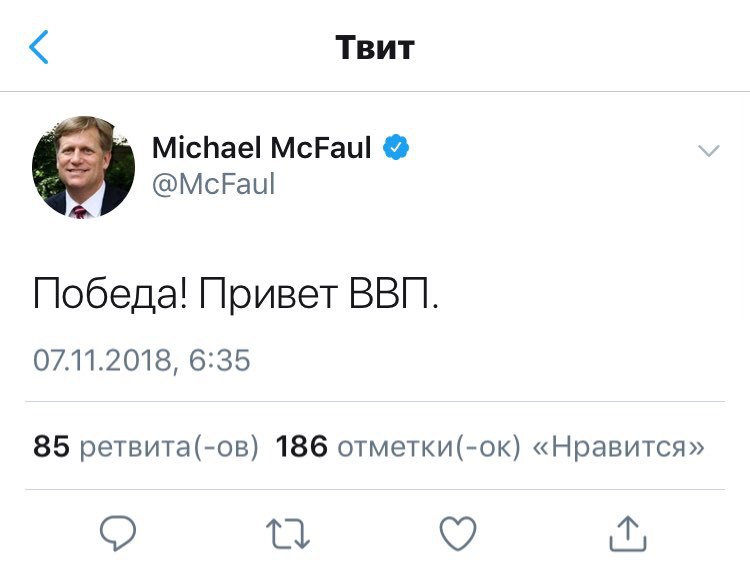Viewport: 750px width, 572px height.
Task: Click the "ретвита(-ов)" label
Action: point(169,446)
